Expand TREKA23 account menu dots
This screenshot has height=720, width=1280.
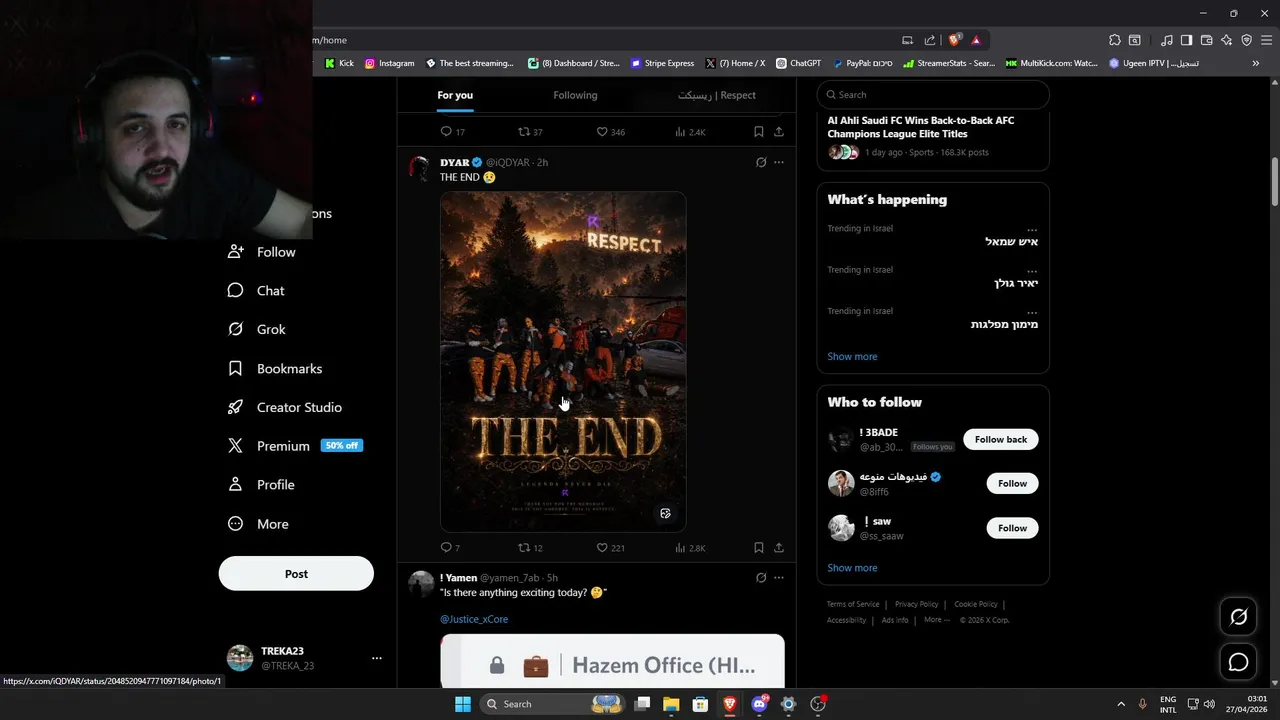tap(377, 658)
